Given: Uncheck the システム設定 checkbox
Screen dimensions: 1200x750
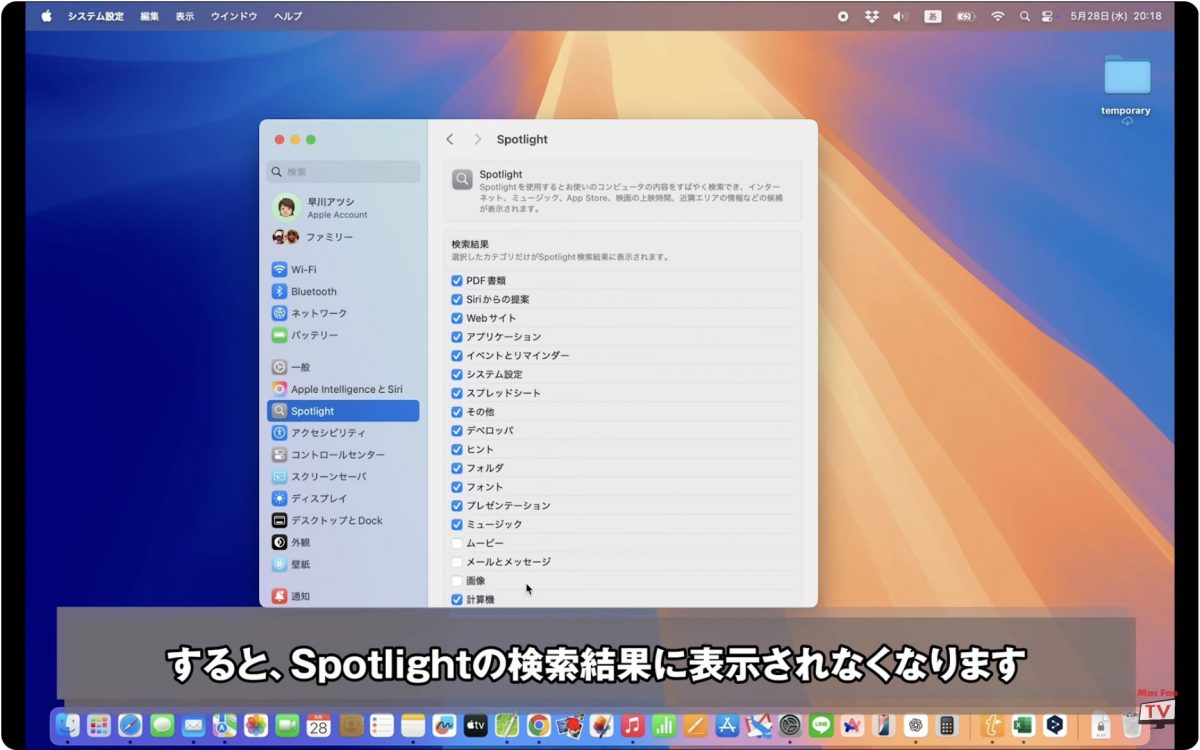Looking at the screenshot, I should 457,375.
